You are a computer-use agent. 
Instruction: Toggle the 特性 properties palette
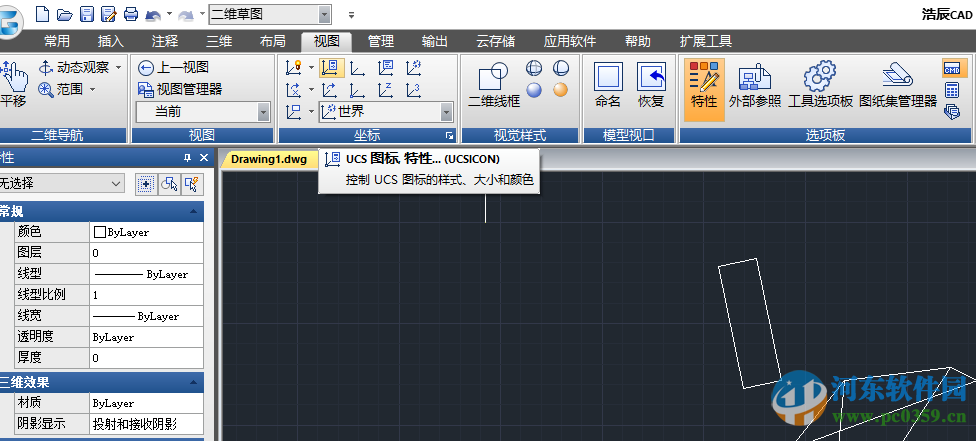[x=704, y=88]
